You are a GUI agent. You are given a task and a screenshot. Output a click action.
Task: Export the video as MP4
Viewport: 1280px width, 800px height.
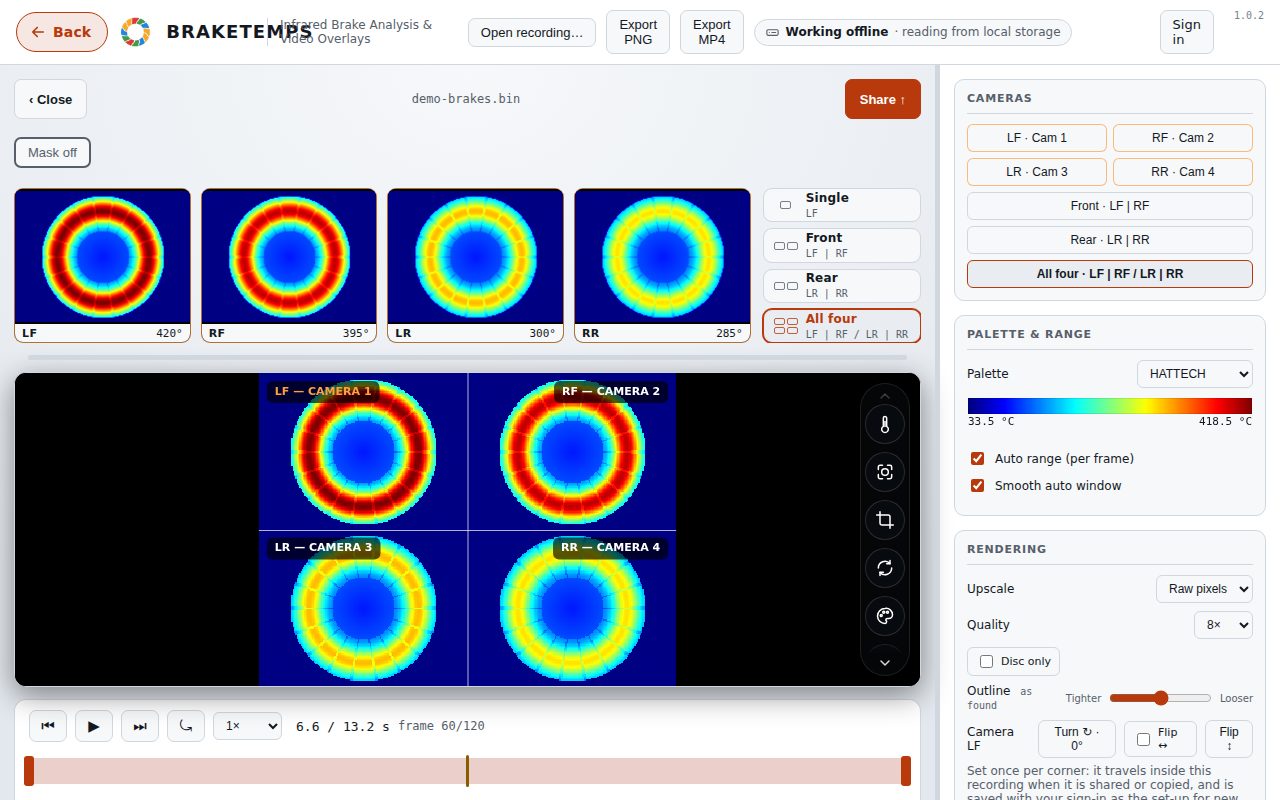(712, 32)
